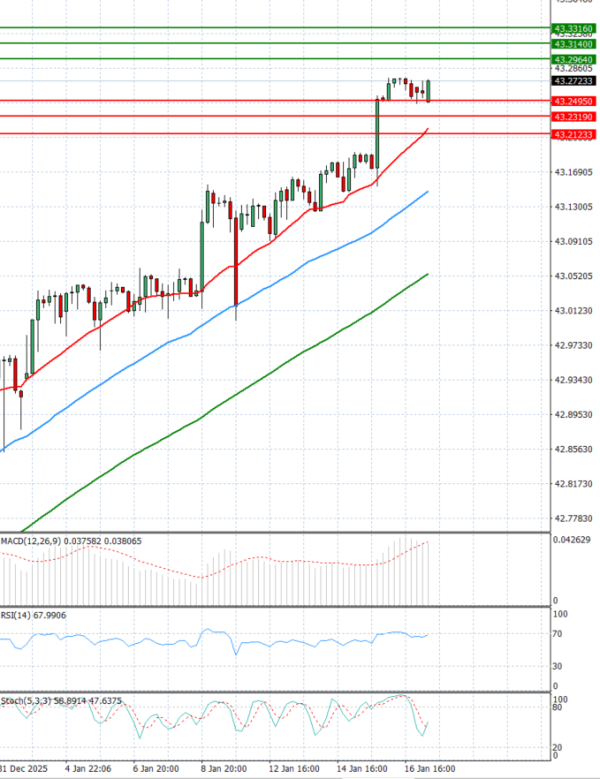Click the 43.24950 red support label
This screenshot has width=600, height=779.
tap(573, 102)
